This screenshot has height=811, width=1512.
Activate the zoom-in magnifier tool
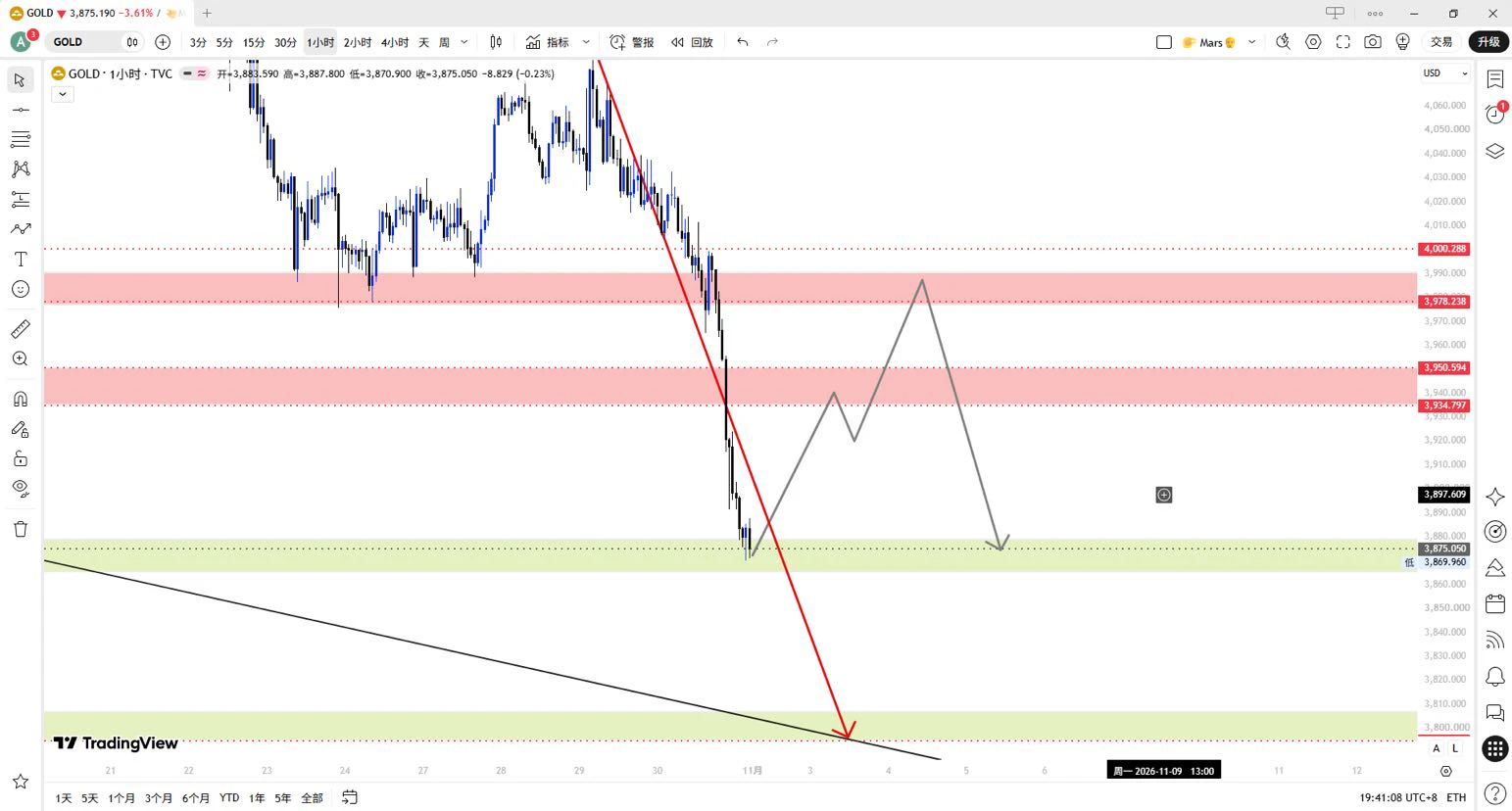pos(20,359)
